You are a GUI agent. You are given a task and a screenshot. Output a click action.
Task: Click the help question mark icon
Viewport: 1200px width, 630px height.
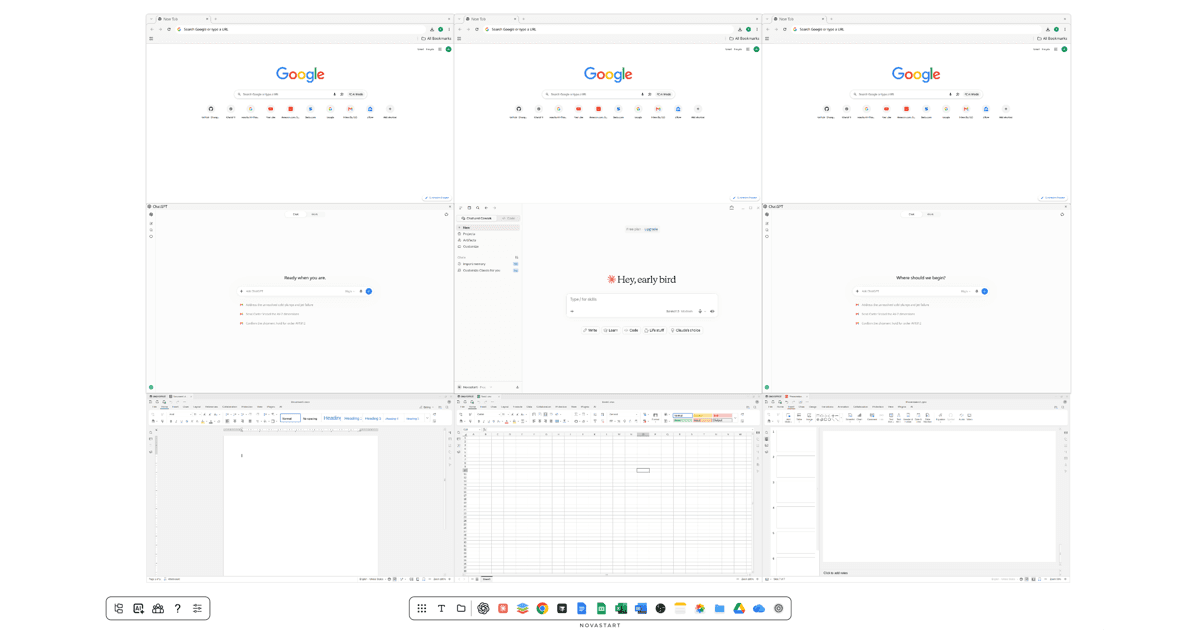[178, 608]
